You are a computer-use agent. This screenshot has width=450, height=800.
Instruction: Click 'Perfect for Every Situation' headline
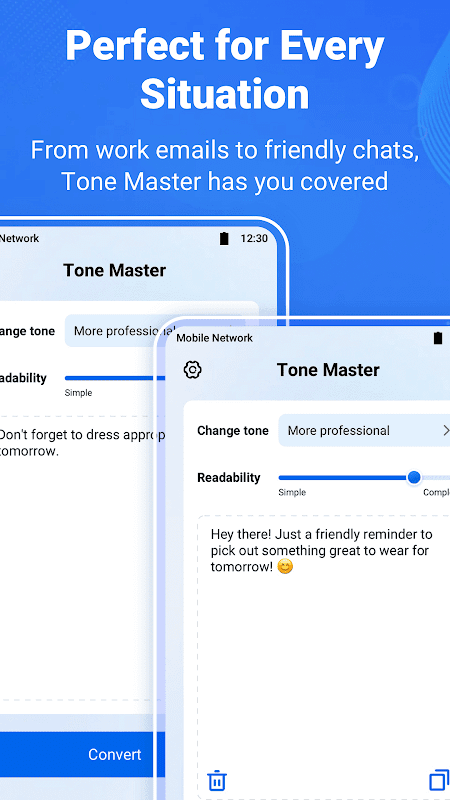224,70
